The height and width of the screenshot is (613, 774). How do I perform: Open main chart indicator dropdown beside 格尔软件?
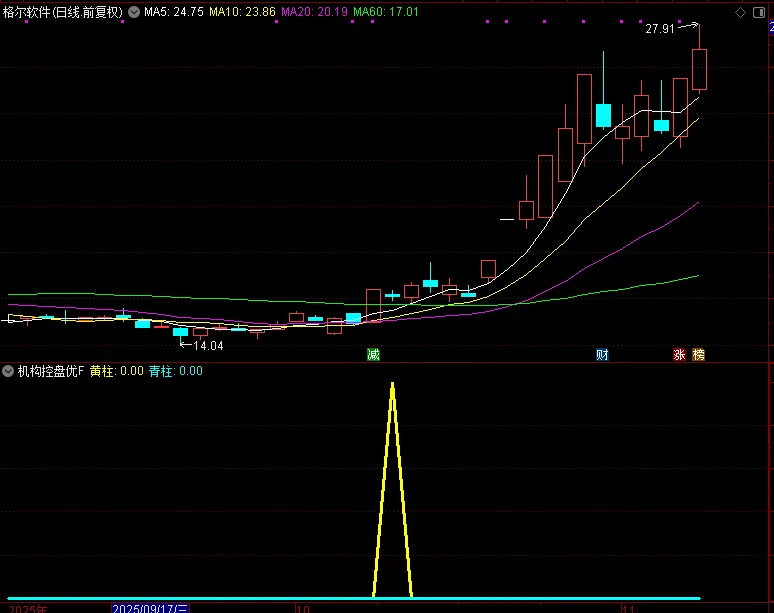134,12
